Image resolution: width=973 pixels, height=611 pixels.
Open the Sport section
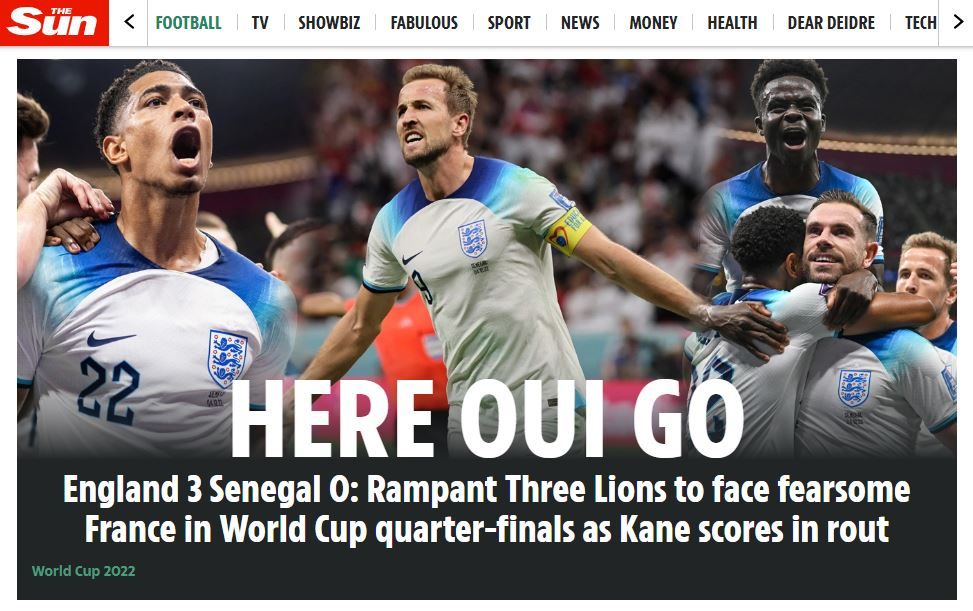pos(509,23)
